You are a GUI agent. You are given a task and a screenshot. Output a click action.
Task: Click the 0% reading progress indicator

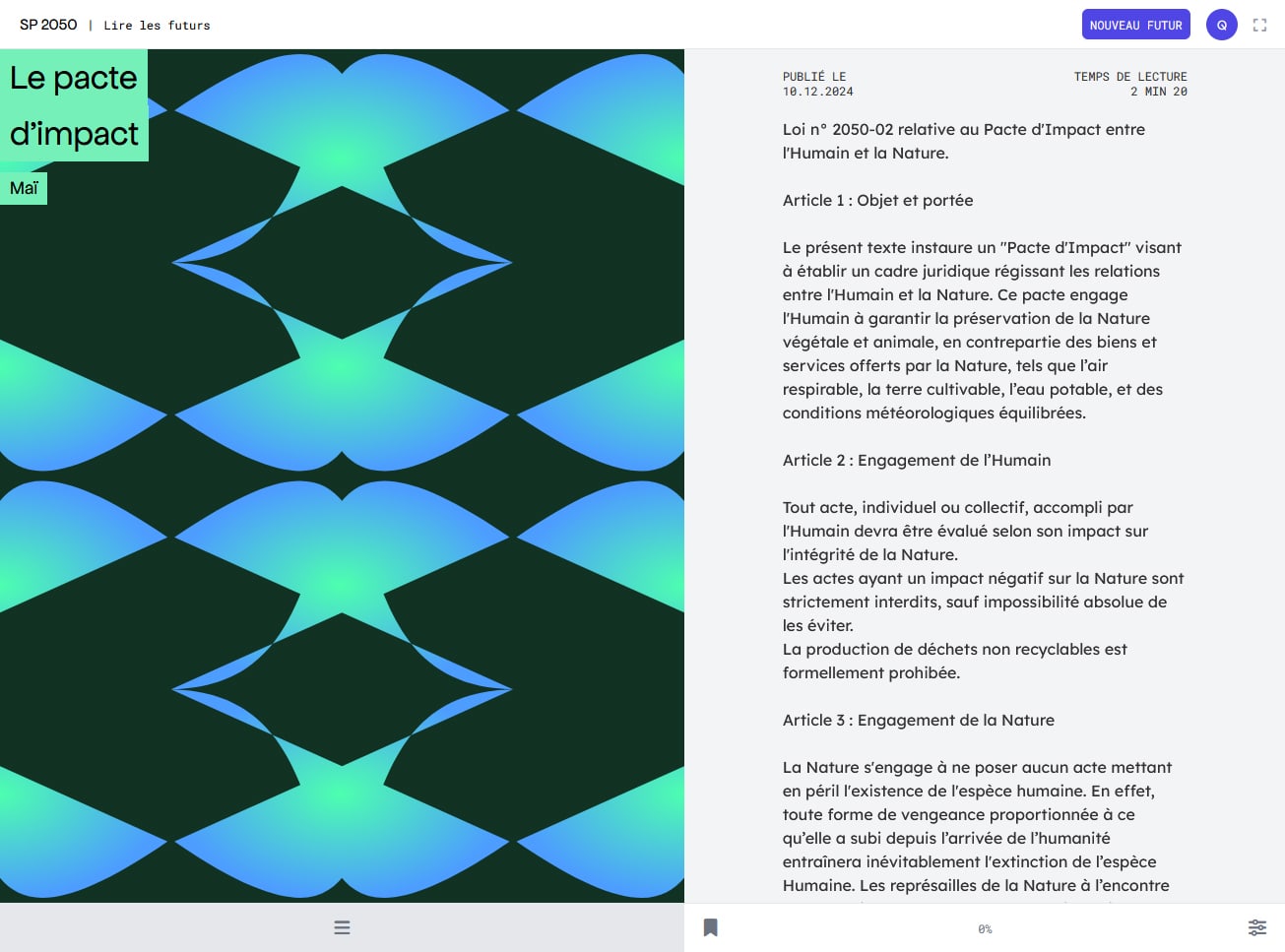pos(985,929)
